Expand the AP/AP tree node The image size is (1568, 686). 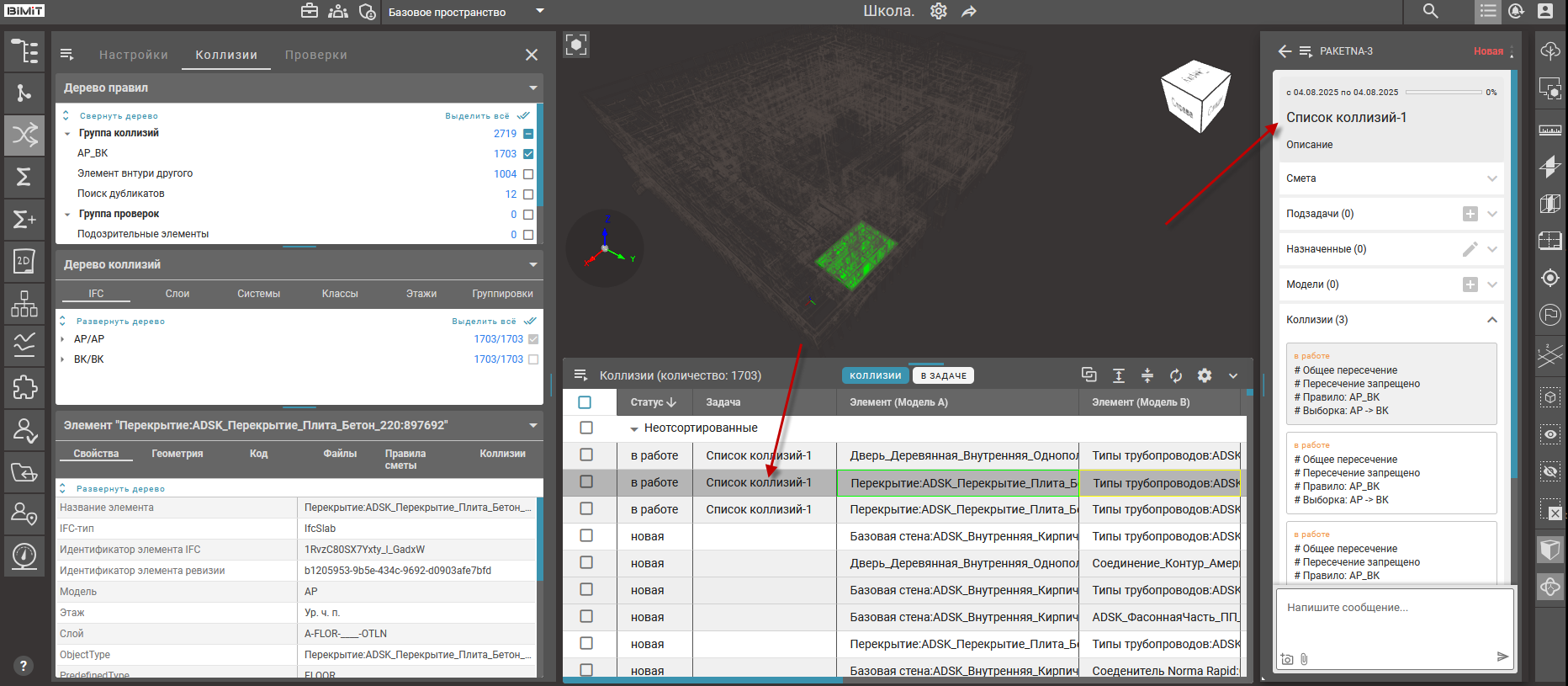(x=63, y=339)
